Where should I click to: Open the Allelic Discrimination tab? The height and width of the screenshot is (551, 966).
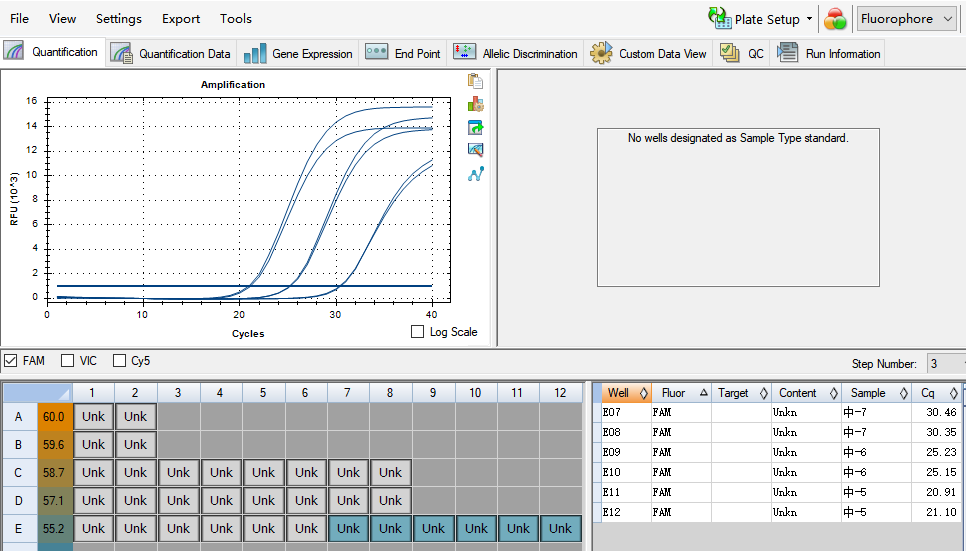(516, 54)
